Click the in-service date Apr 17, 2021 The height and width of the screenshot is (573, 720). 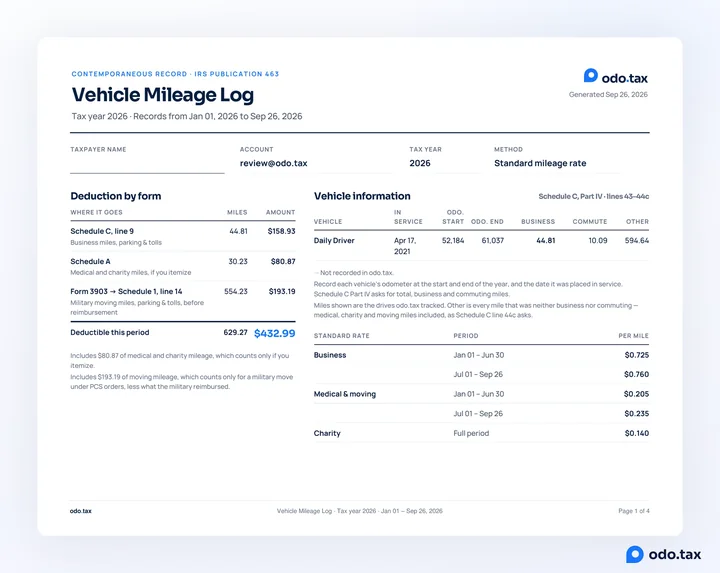coord(405,246)
